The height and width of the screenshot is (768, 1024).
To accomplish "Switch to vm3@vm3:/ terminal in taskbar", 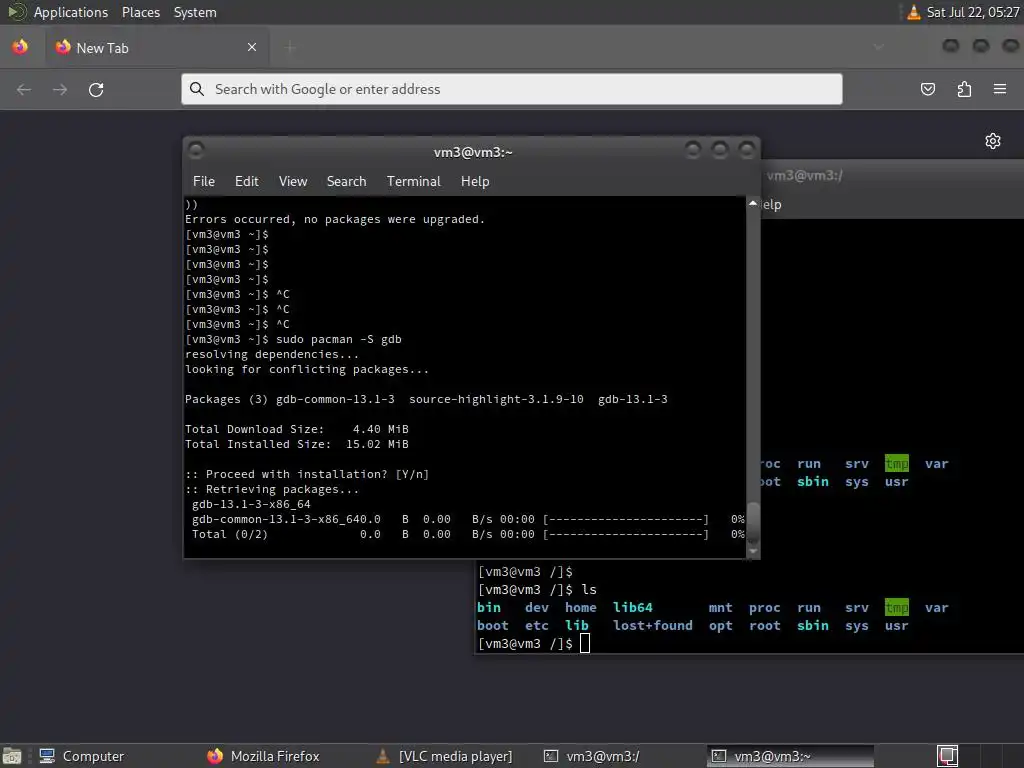I will (592, 756).
